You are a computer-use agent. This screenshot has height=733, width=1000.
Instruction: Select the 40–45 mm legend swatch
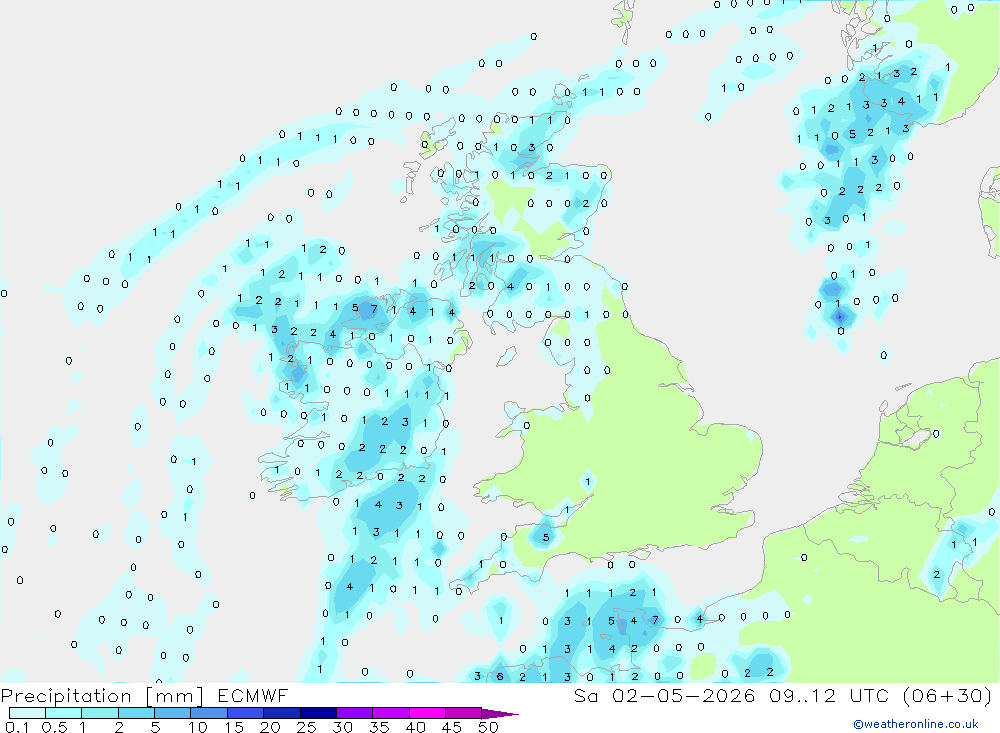427,713
